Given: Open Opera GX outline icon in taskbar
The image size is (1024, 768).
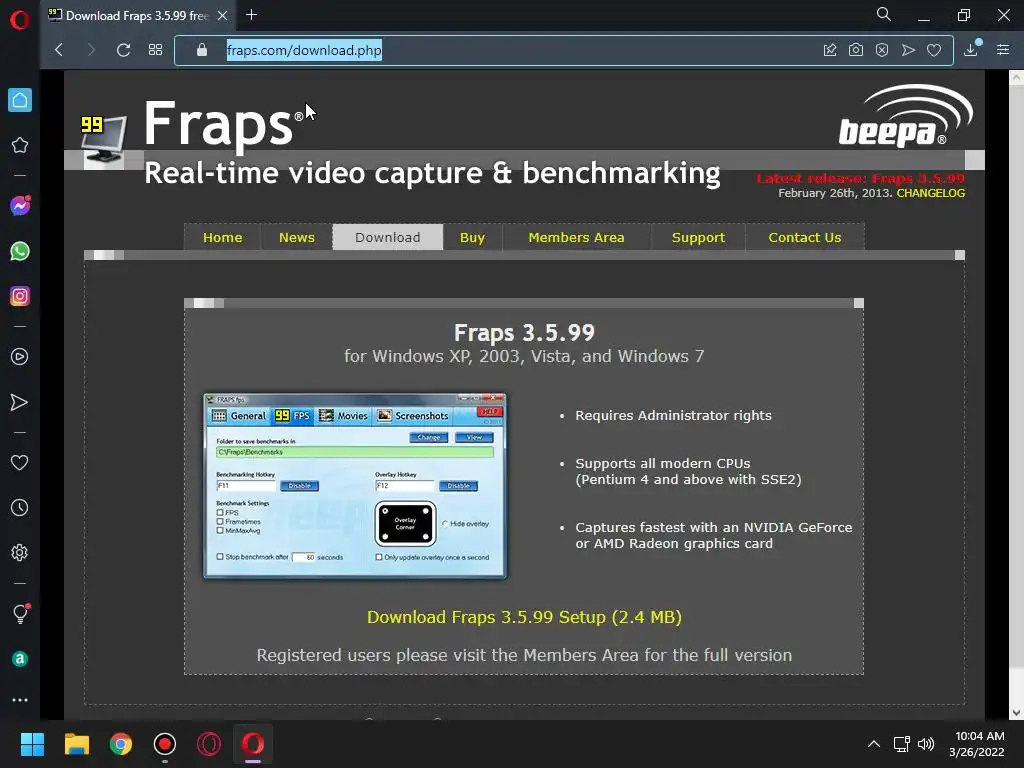Looking at the screenshot, I should [209, 744].
